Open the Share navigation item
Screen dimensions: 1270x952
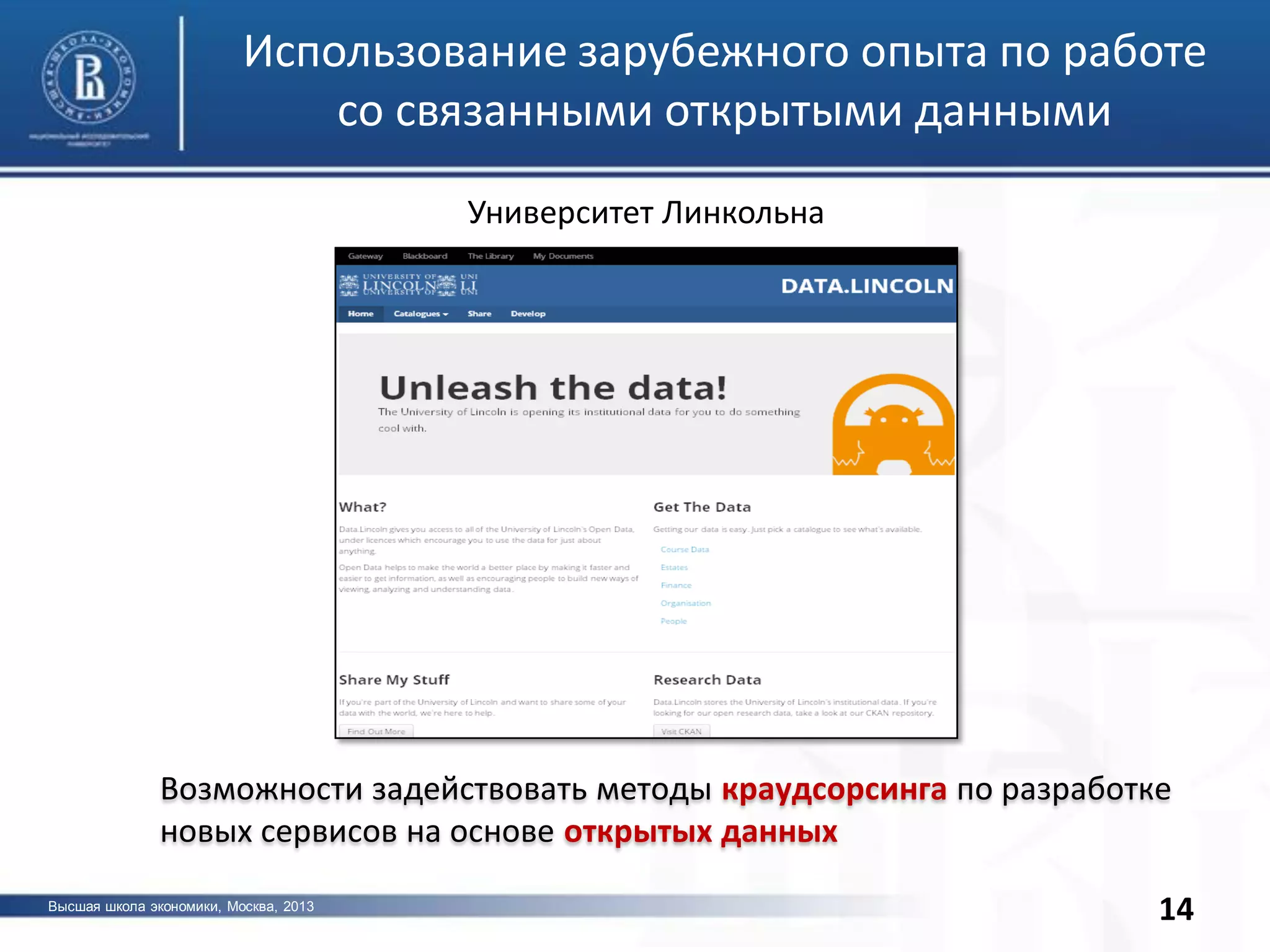pyautogui.click(x=479, y=314)
